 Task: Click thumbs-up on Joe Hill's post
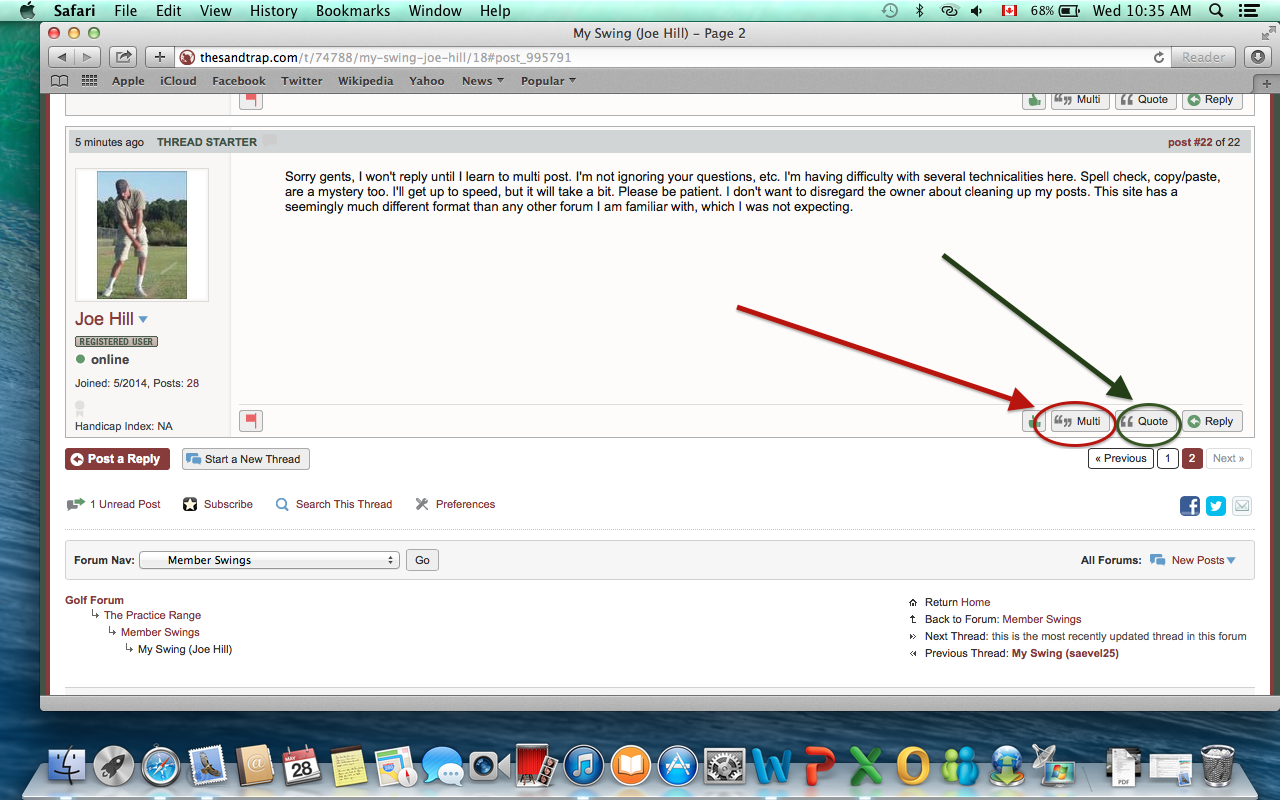tap(1033, 421)
